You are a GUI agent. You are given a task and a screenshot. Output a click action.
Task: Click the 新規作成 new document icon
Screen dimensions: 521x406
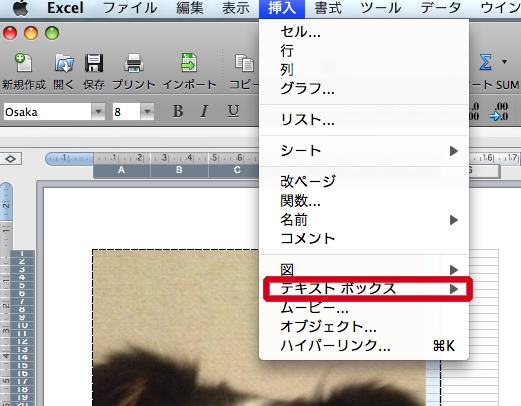pyautogui.click(x=23, y=63)
